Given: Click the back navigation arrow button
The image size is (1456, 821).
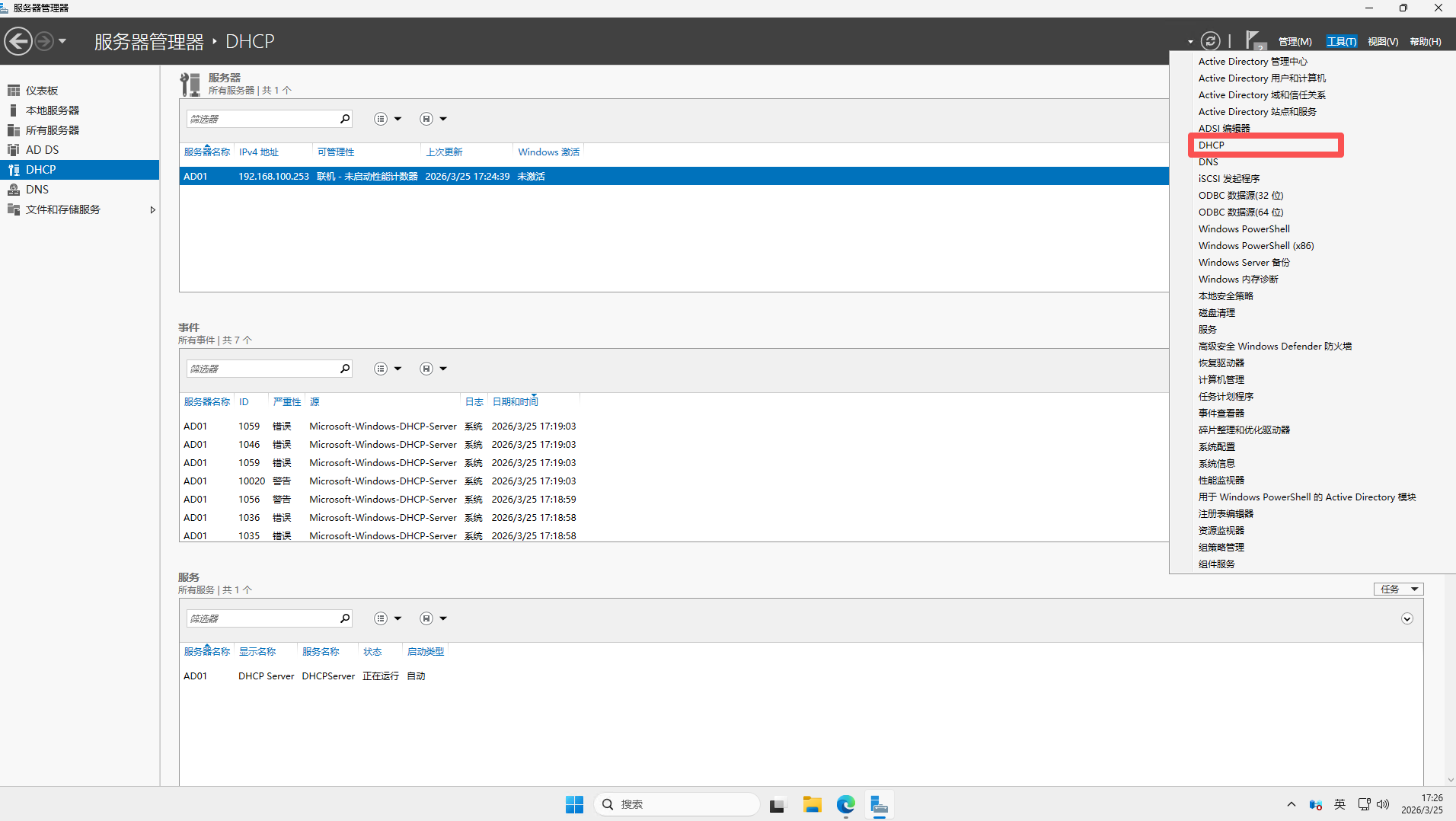Looking at the screenshot, I should [x=18, y=41].
